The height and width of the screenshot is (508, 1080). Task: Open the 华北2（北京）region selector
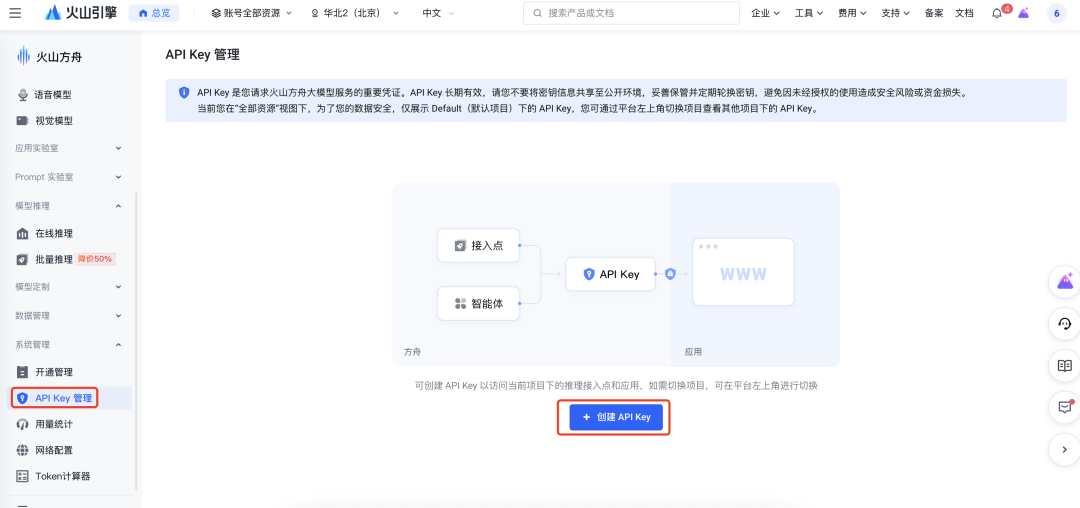point(355,13)
